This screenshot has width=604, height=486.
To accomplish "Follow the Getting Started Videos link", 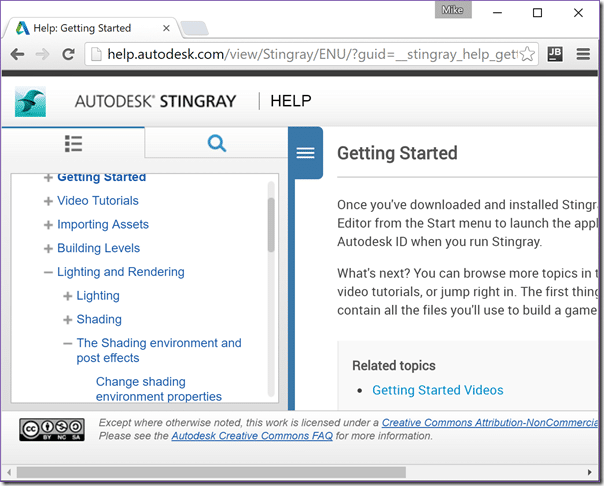I will (x=438, y=390).
